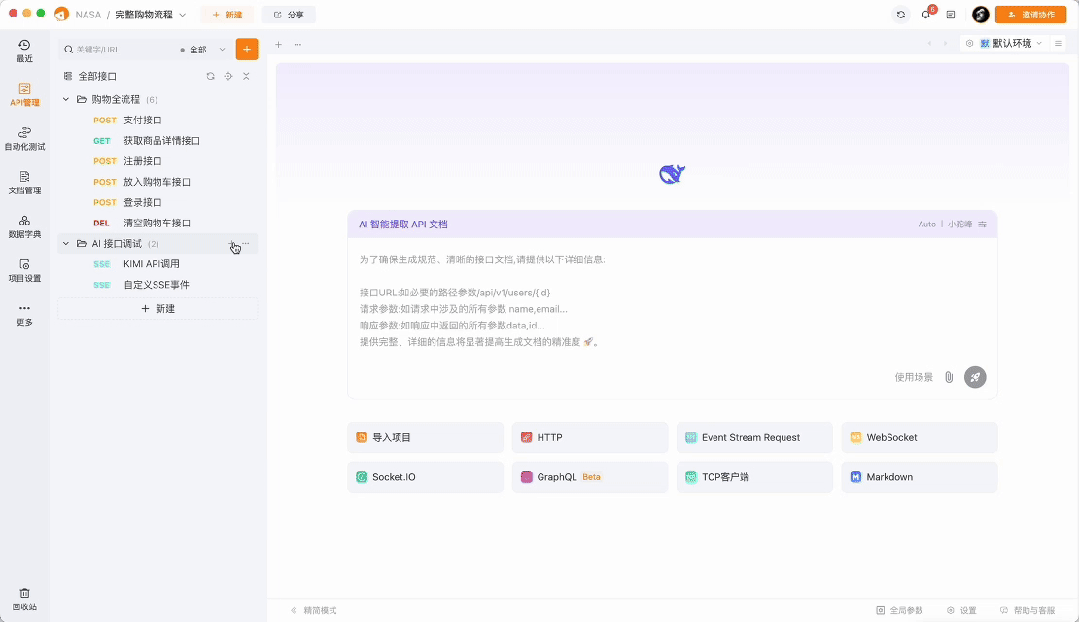Image resolution: width=1079 pixels, height=622 pixels.
Task: Click the refresh icon above interface list
Action: (210, 76)
